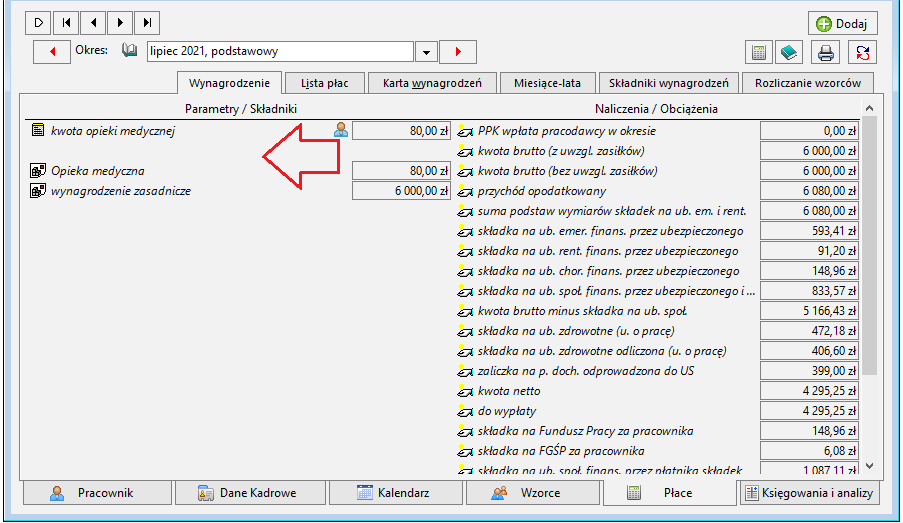This screenshot has width=903, height=523.
Task: Click icon beside składka na Fundusz Pracy
Action: tap(465, 431)
